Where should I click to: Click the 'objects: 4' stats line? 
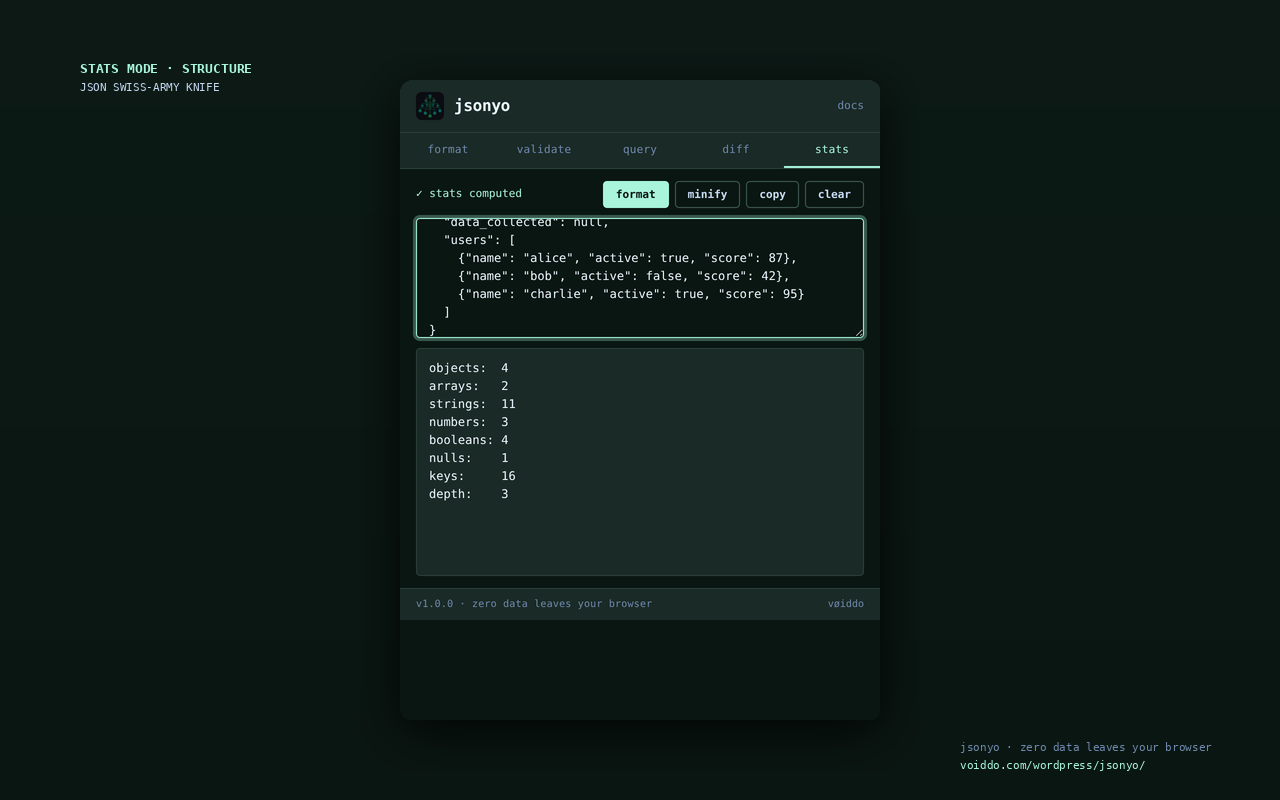[x=469, y=368]
